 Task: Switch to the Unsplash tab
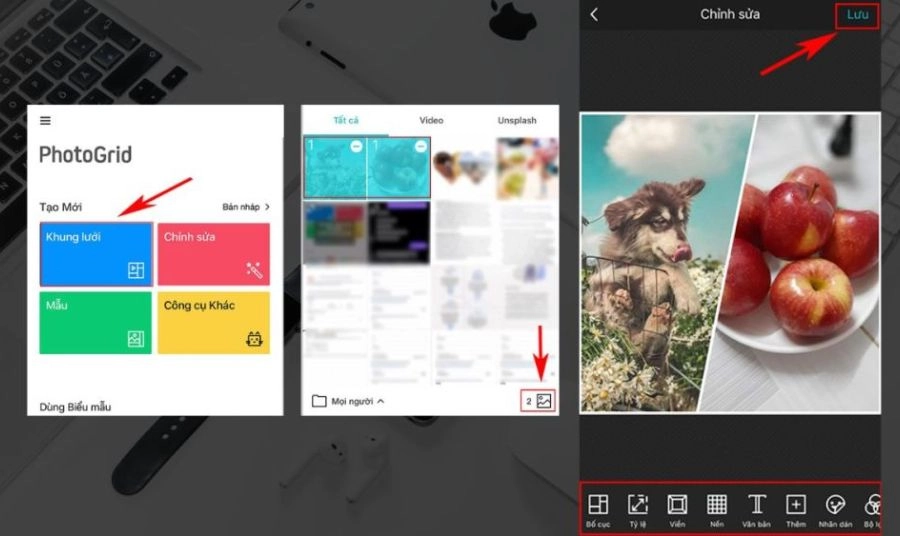(x=517, y=121)
